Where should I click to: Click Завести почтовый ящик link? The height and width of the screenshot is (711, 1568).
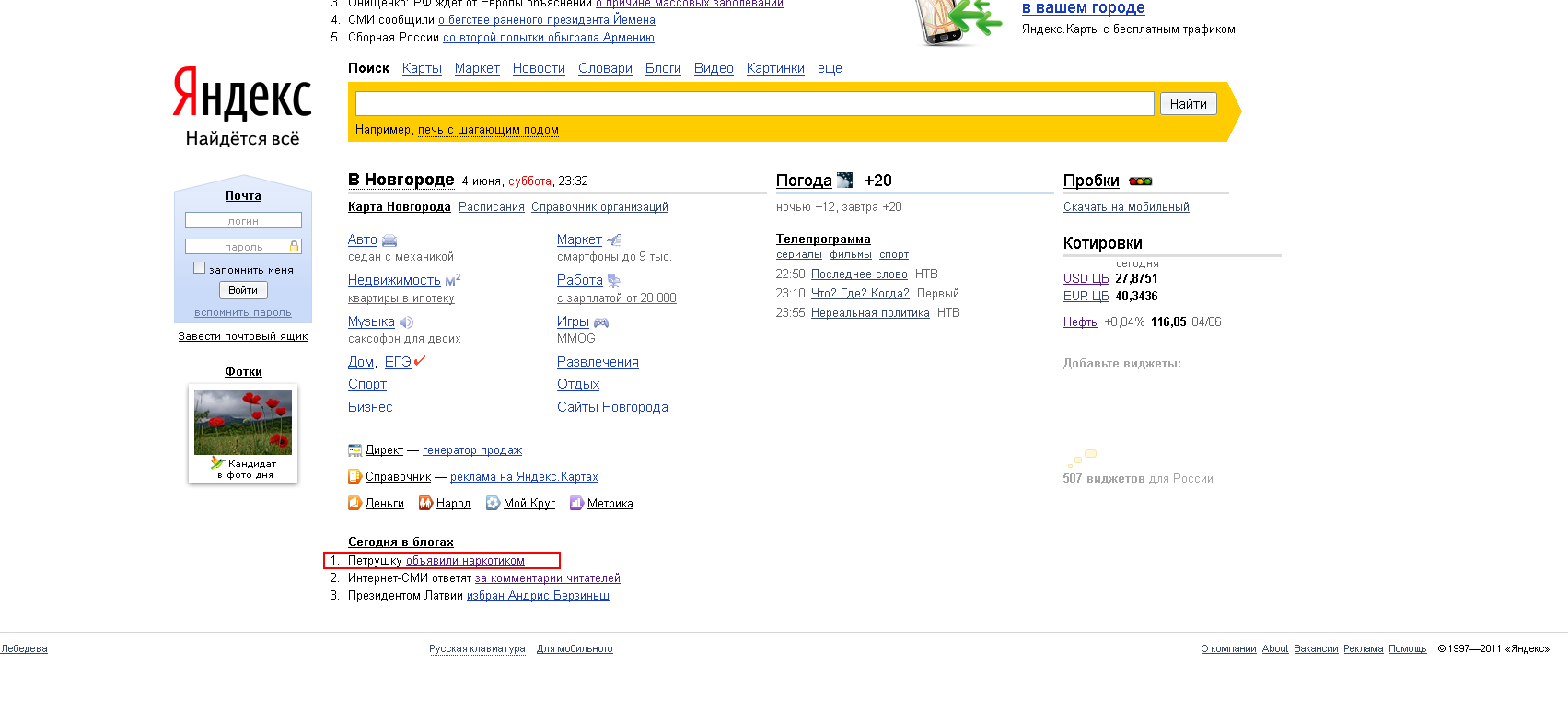[243, 336]
